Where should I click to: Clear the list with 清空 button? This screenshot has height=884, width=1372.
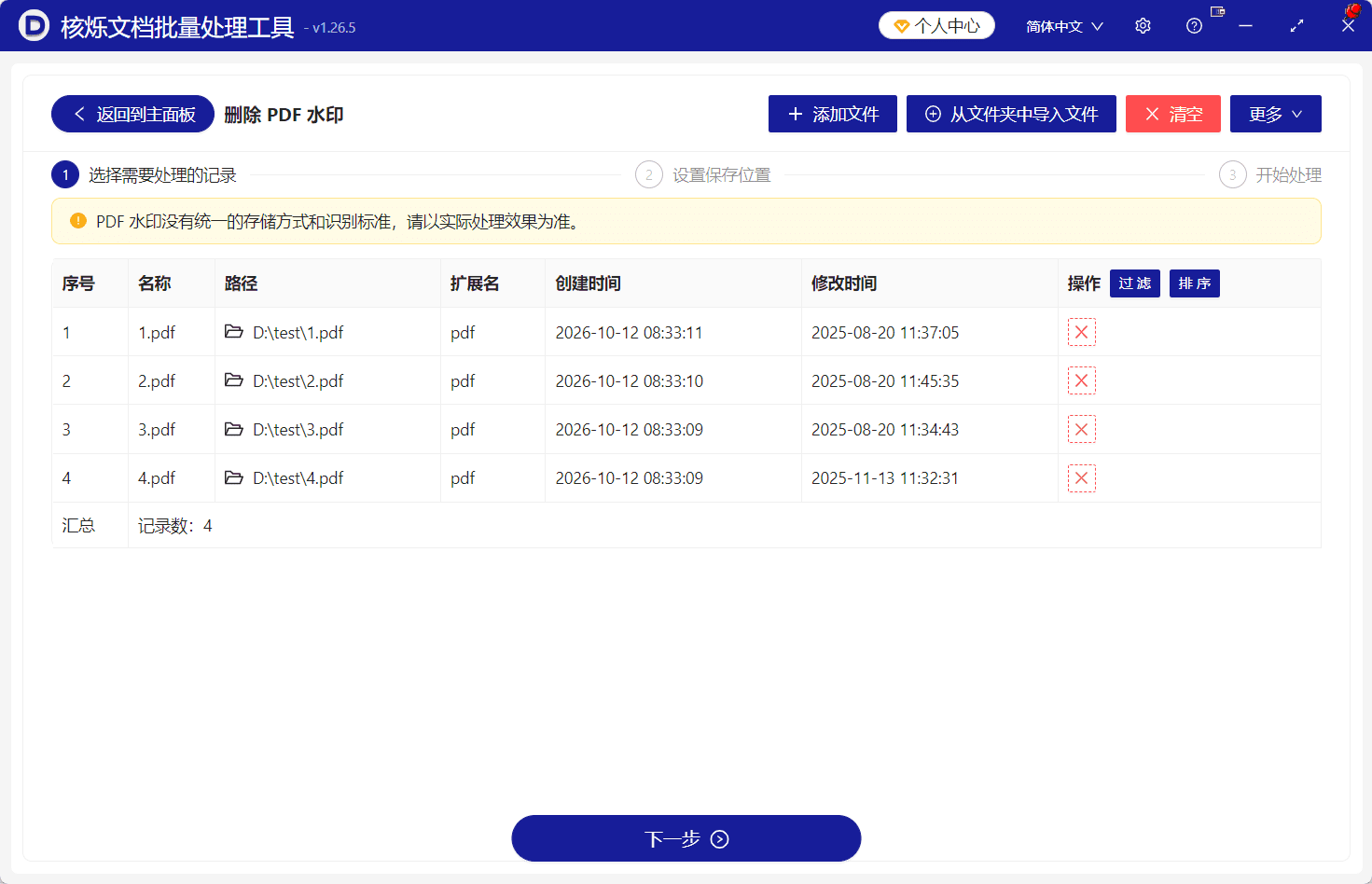1173,114
